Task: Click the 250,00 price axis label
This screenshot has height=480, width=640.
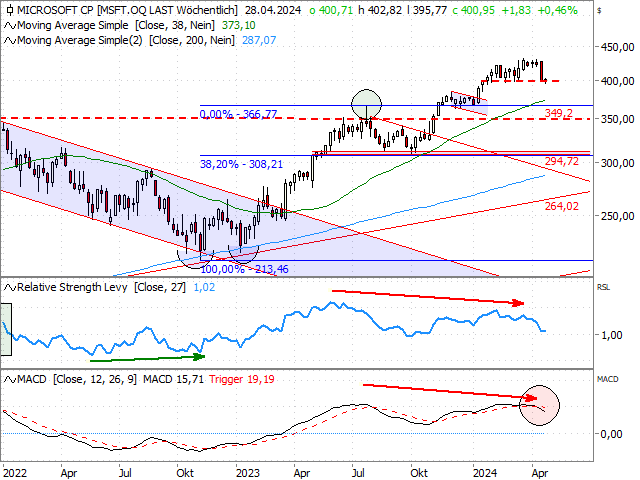Action: click(x=618, y=216)
